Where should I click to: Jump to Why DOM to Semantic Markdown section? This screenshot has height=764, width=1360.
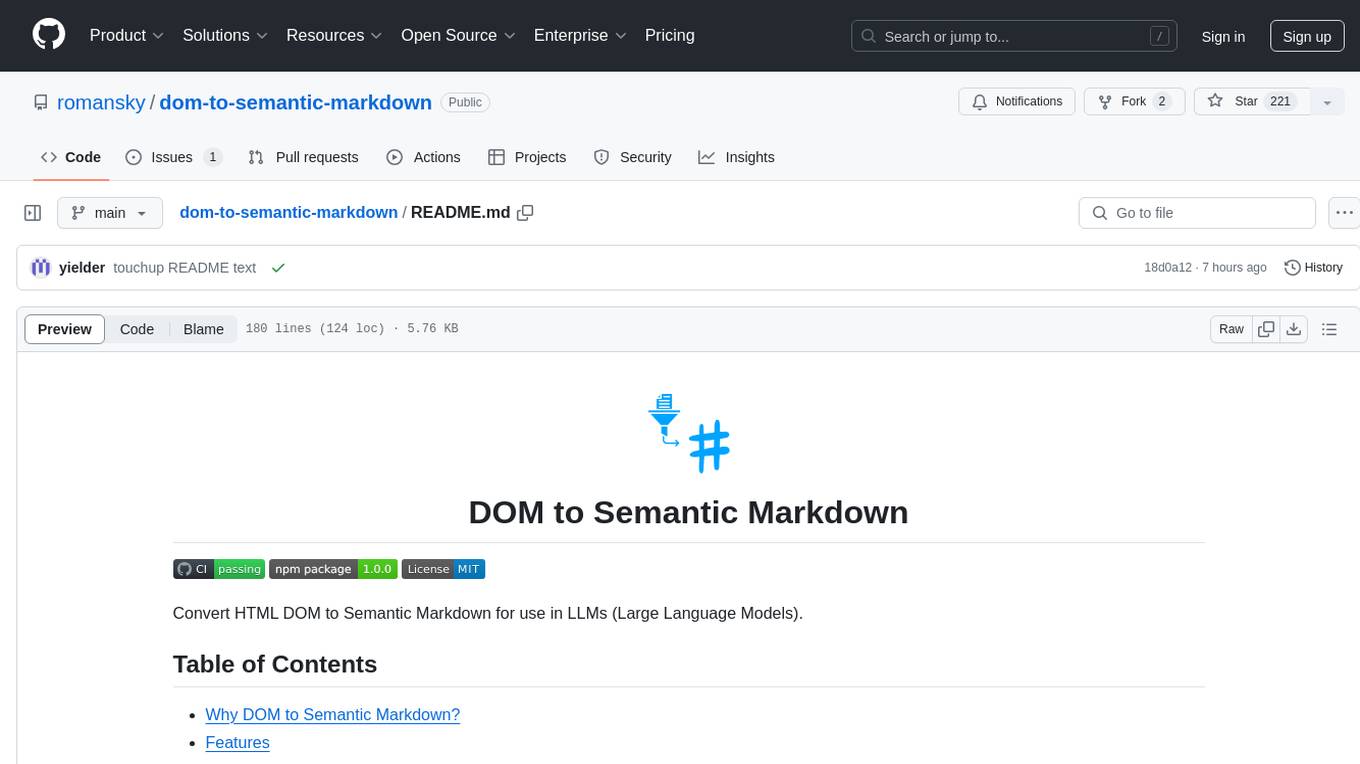[333, 715]
